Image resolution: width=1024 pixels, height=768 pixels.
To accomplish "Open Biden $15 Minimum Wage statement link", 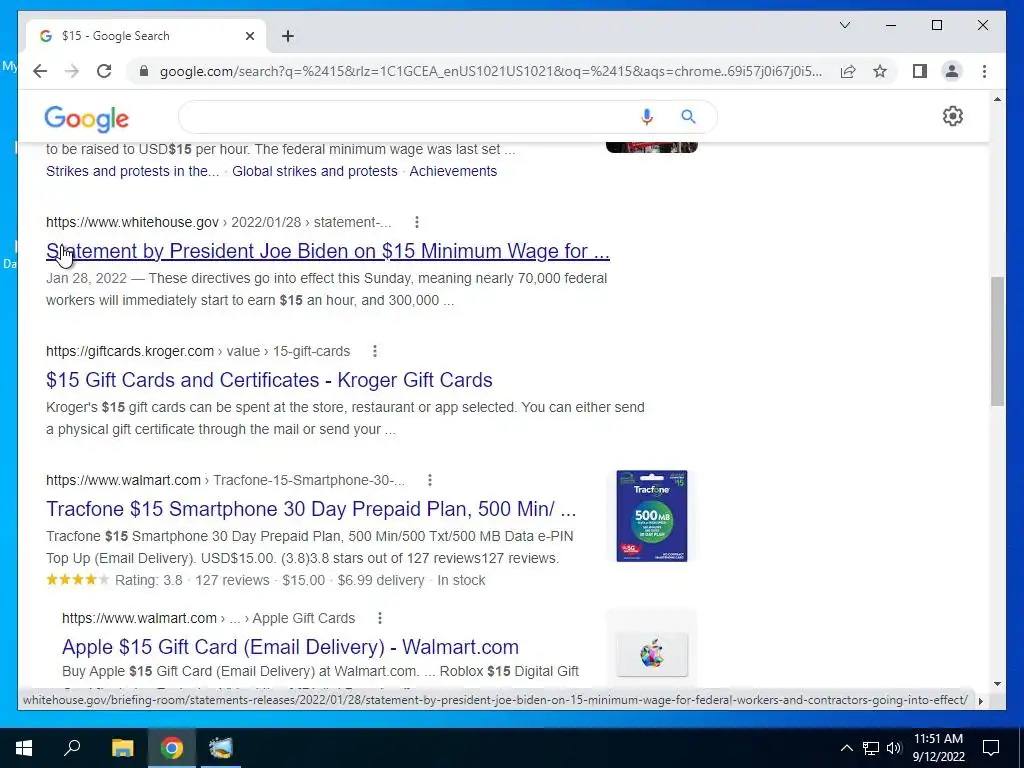I will tap(328, 251).
